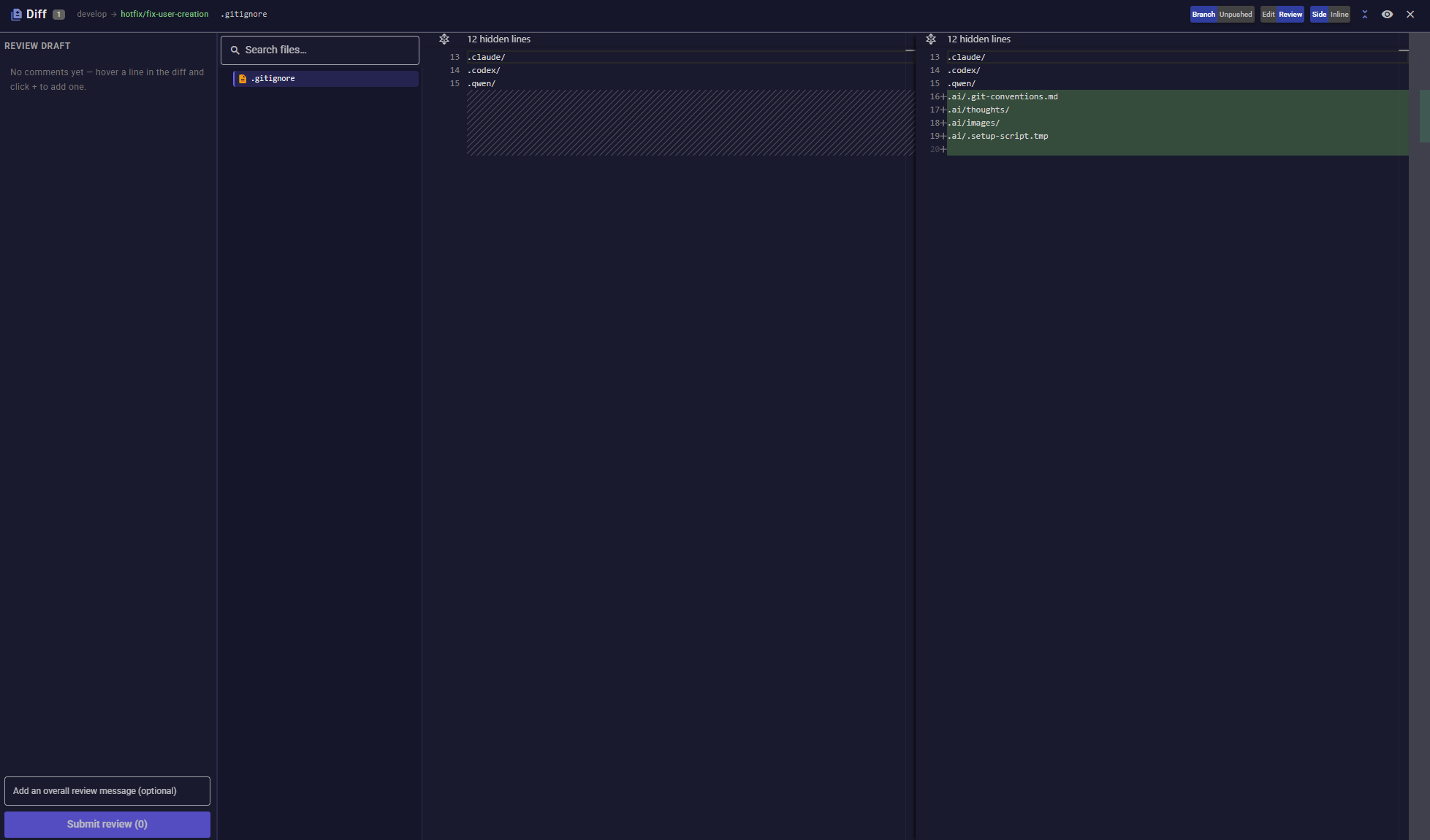
Task: Click added line .ai/images/
Action: [x=973, y=123]
